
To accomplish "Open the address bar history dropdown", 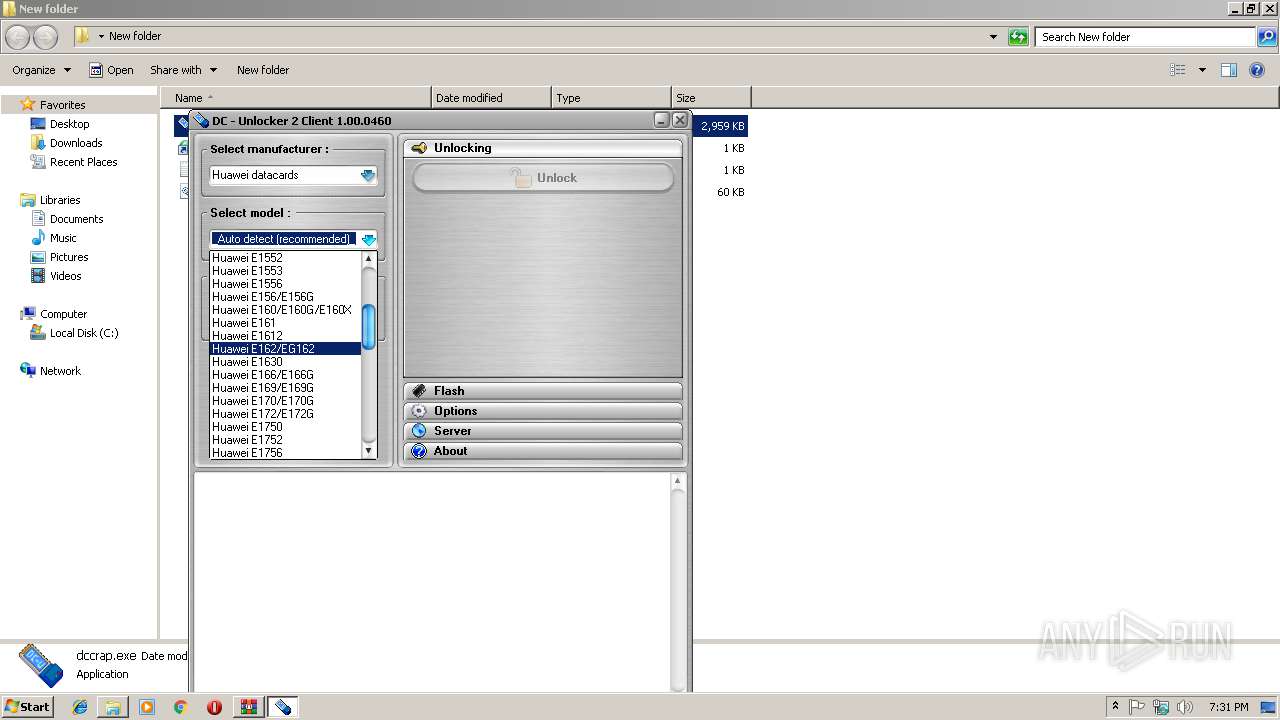I will [x=993, y=37].
